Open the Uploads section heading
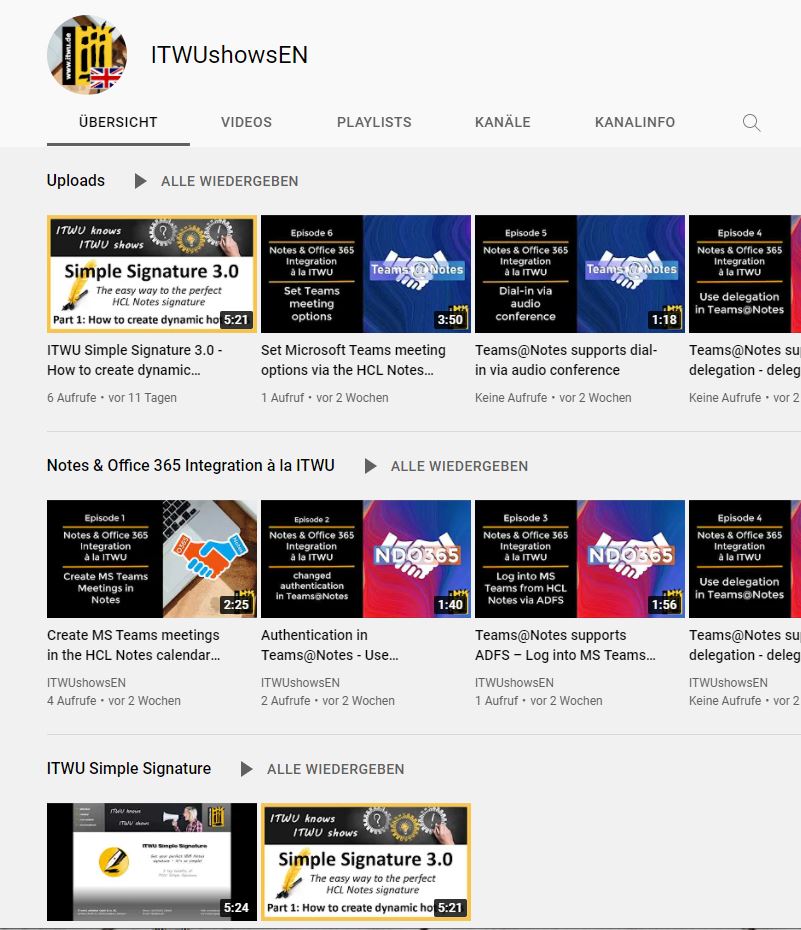The image size is (801, 930). pyautogui.click(x=76, y=180)
